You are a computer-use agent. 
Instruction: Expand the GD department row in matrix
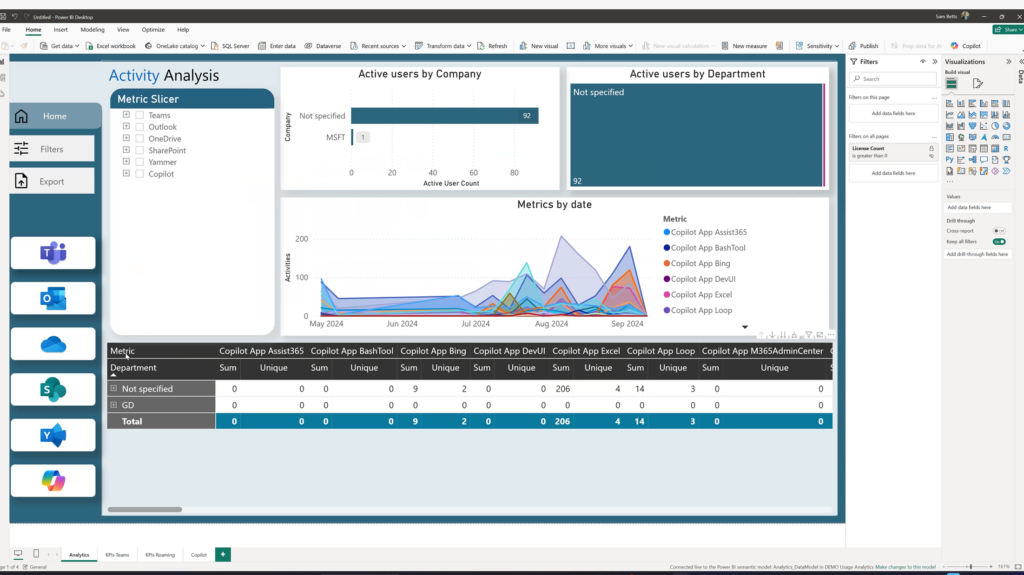pyautogui.click(x=114, y=405)
